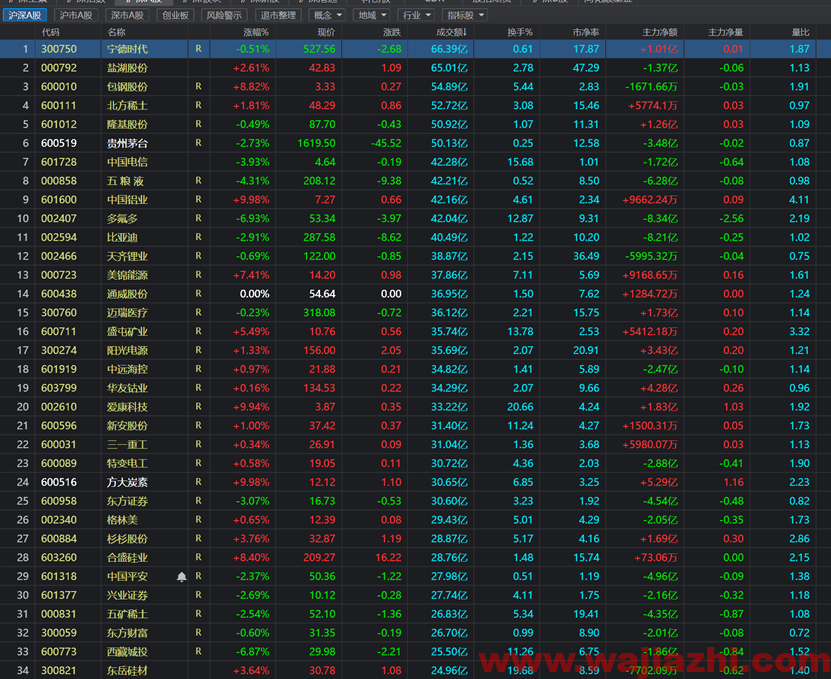Select stock 美锦能源
Image resolution: width=831 pixels, height=679 pixels.
tap(127, 275)
